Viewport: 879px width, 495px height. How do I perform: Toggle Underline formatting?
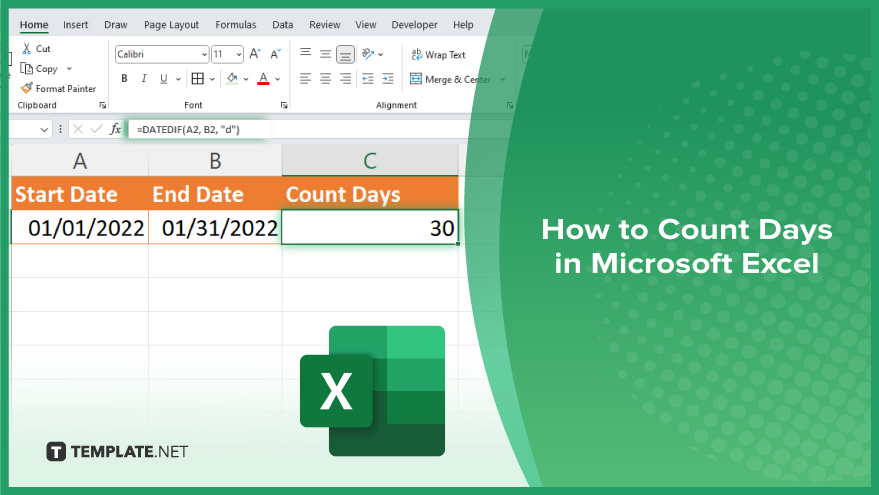click(x=164, y=78)
